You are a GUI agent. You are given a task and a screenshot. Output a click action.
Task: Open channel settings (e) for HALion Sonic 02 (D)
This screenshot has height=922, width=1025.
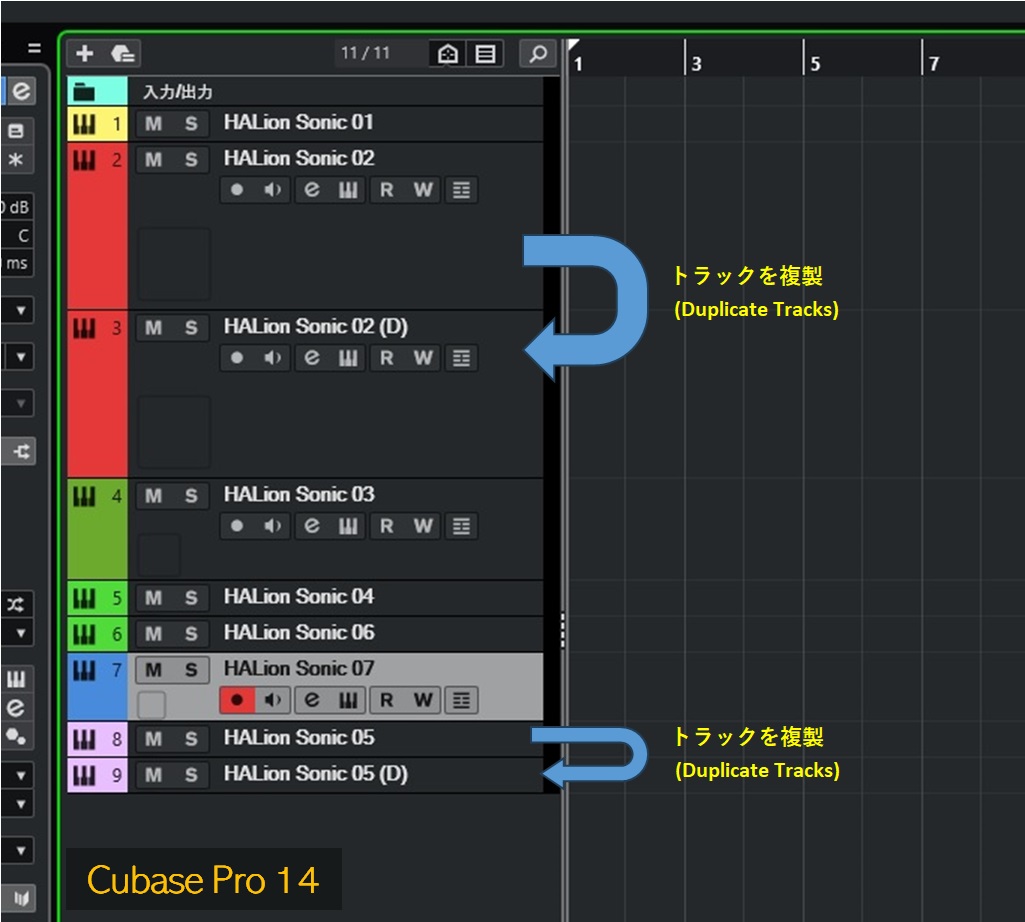click(x=312, y=358)
